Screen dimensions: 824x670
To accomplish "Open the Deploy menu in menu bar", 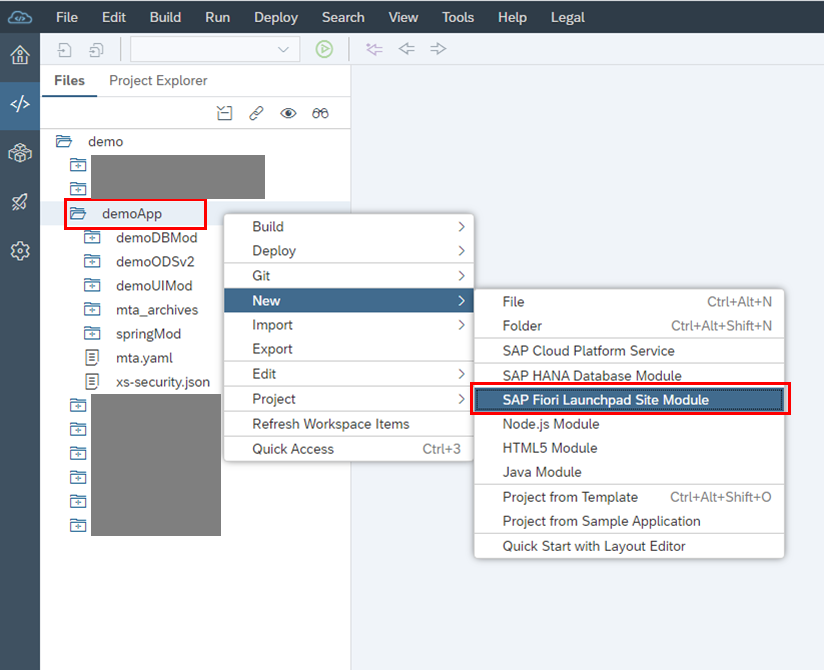I will point(276,17).
